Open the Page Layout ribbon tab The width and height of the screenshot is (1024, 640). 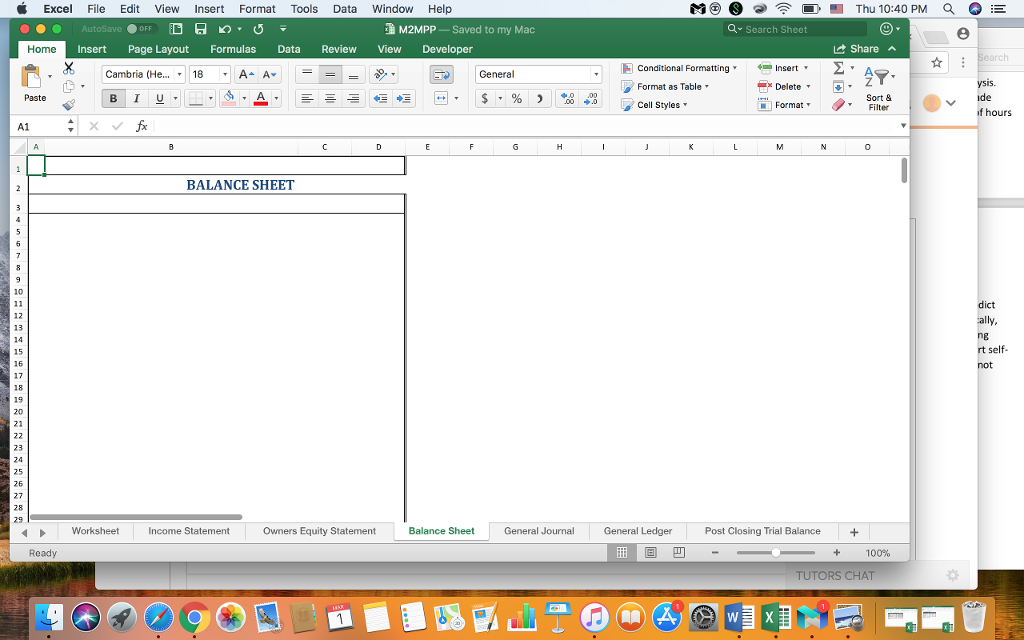pos(158,49)
